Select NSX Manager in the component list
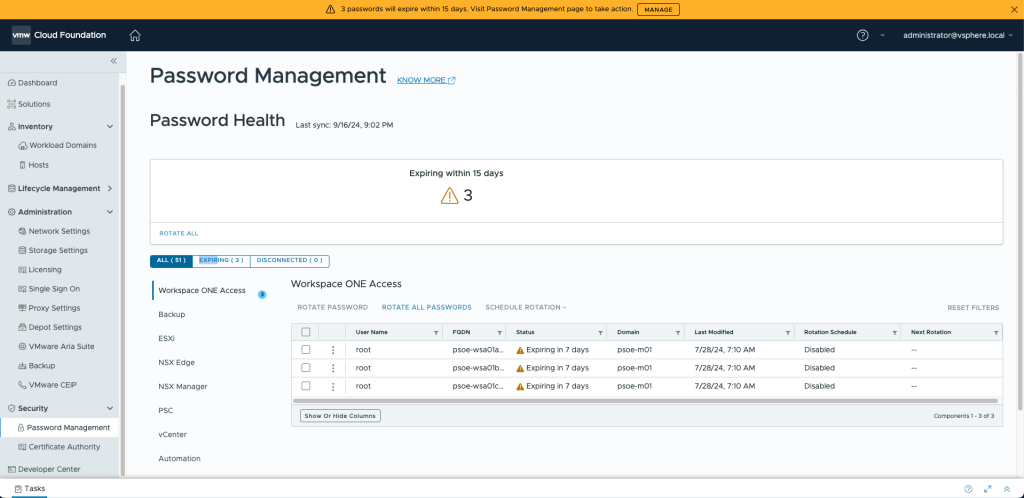Viewport: 1024px width, 498px height. point(183,386)
